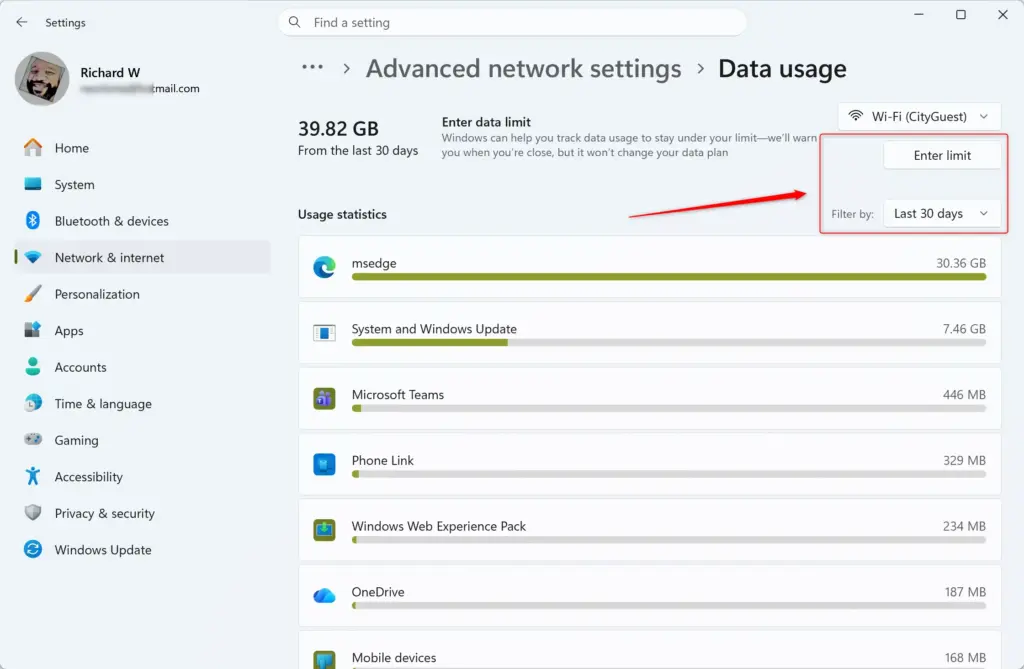Click the OneDrive row label

[x=378, y=592]
